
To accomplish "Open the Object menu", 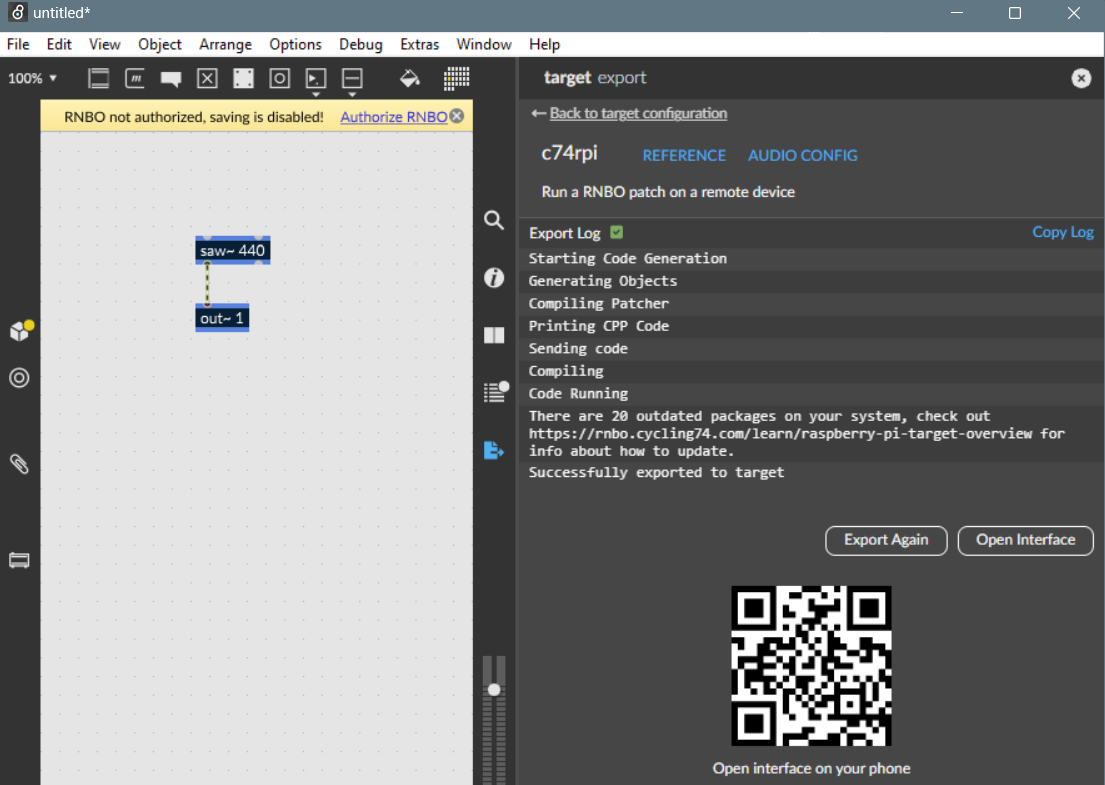I will 160,44.
